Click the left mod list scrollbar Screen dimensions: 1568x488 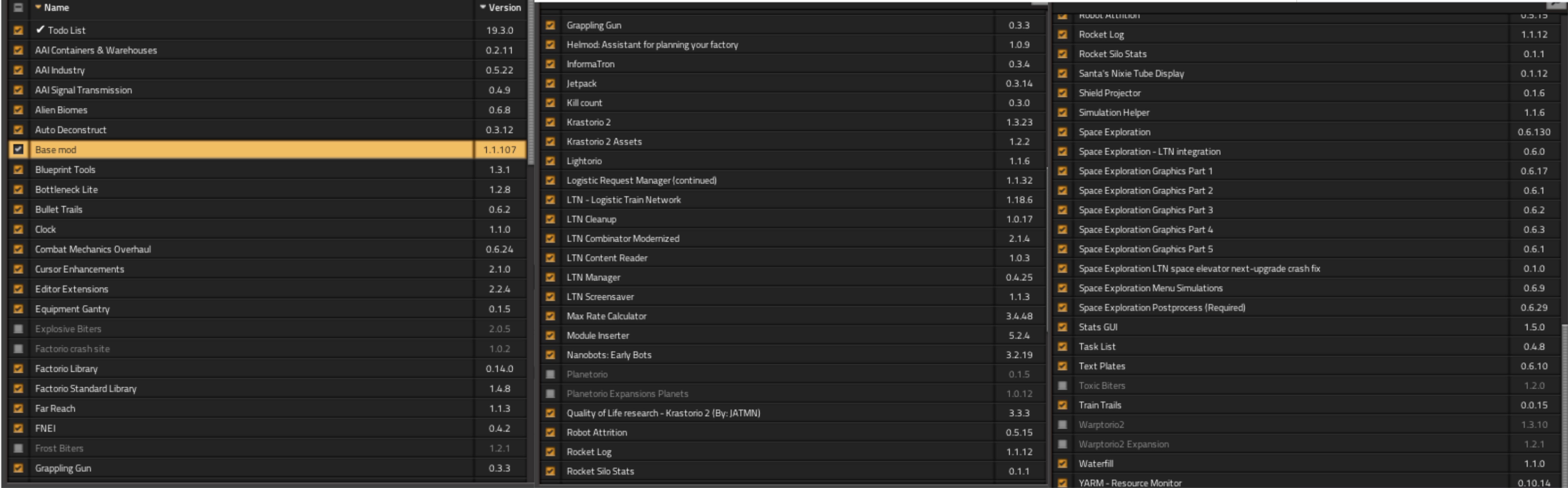(531, 82)
